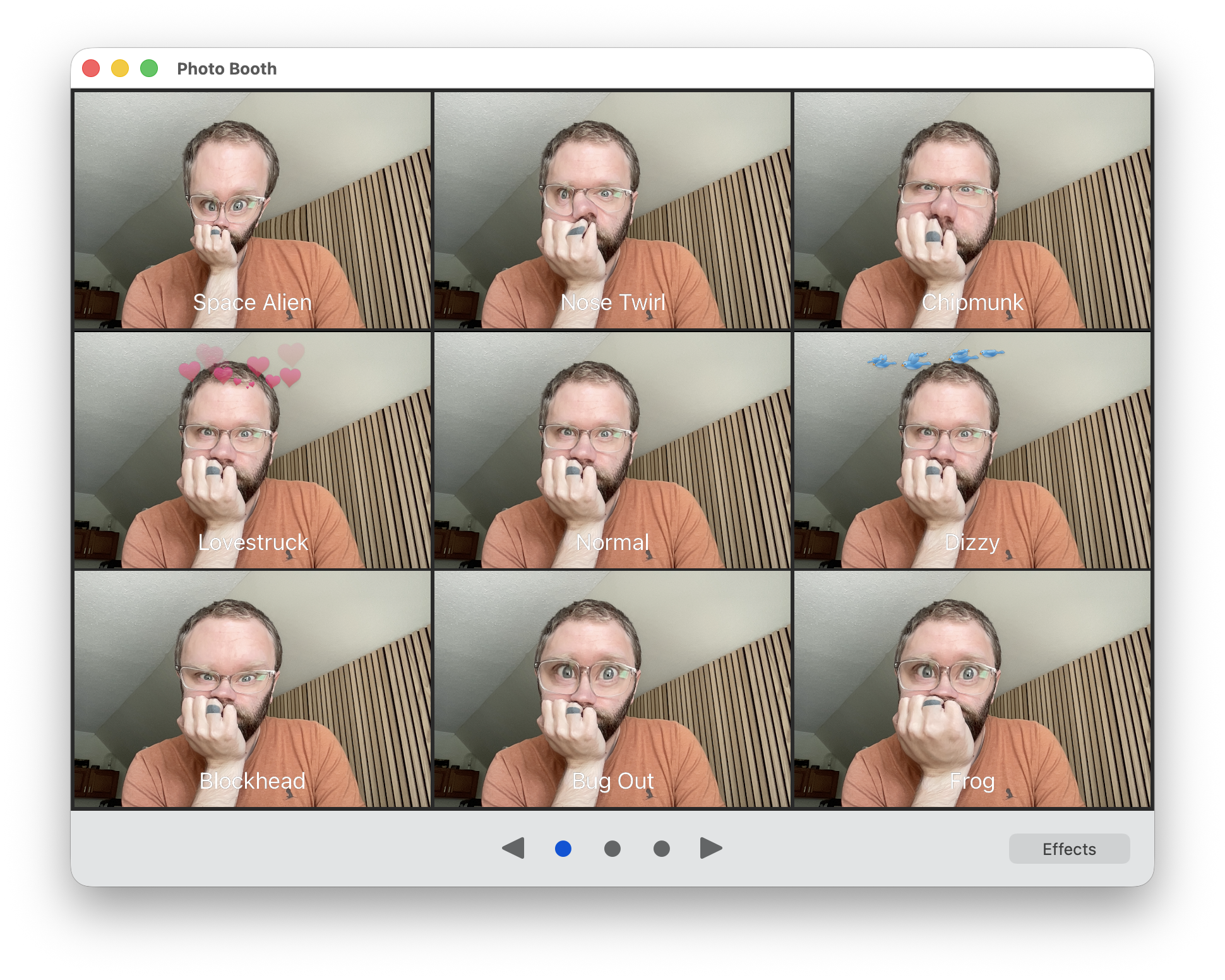Apply the Nose Twirl effect

[612, 210]
